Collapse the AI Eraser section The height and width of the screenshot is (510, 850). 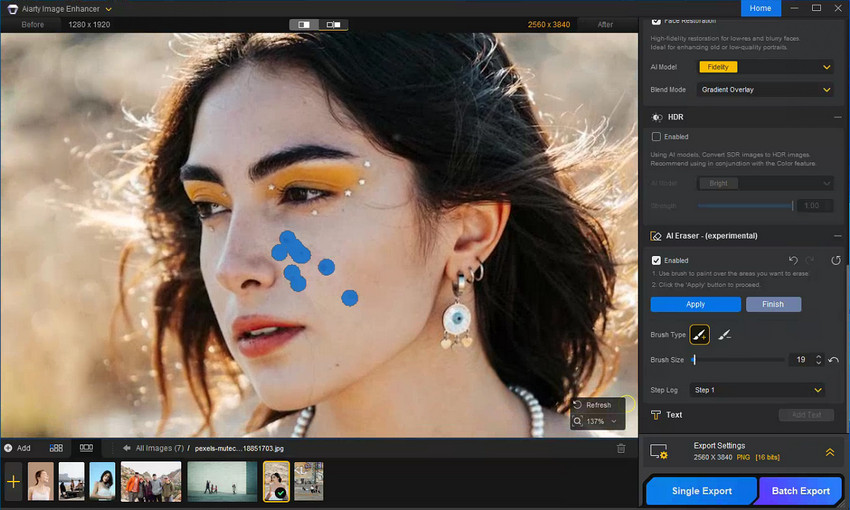pos(838,236)
